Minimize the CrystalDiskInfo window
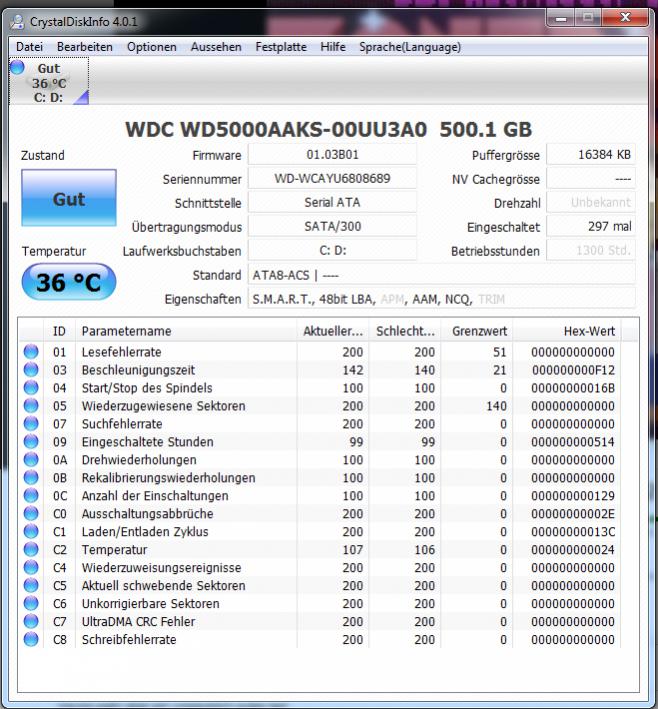 [561, 18]
